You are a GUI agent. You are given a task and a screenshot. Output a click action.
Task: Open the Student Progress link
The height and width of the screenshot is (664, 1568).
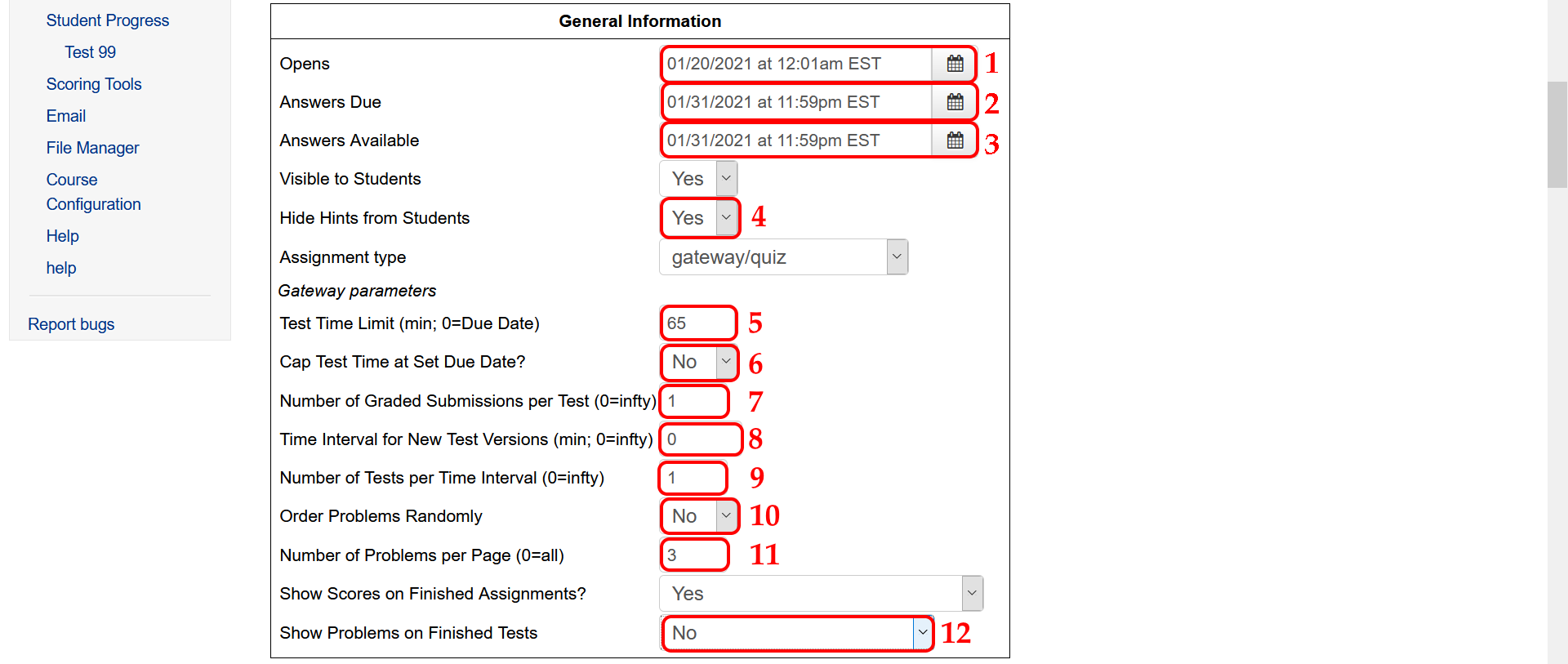[x=108, y=20]
